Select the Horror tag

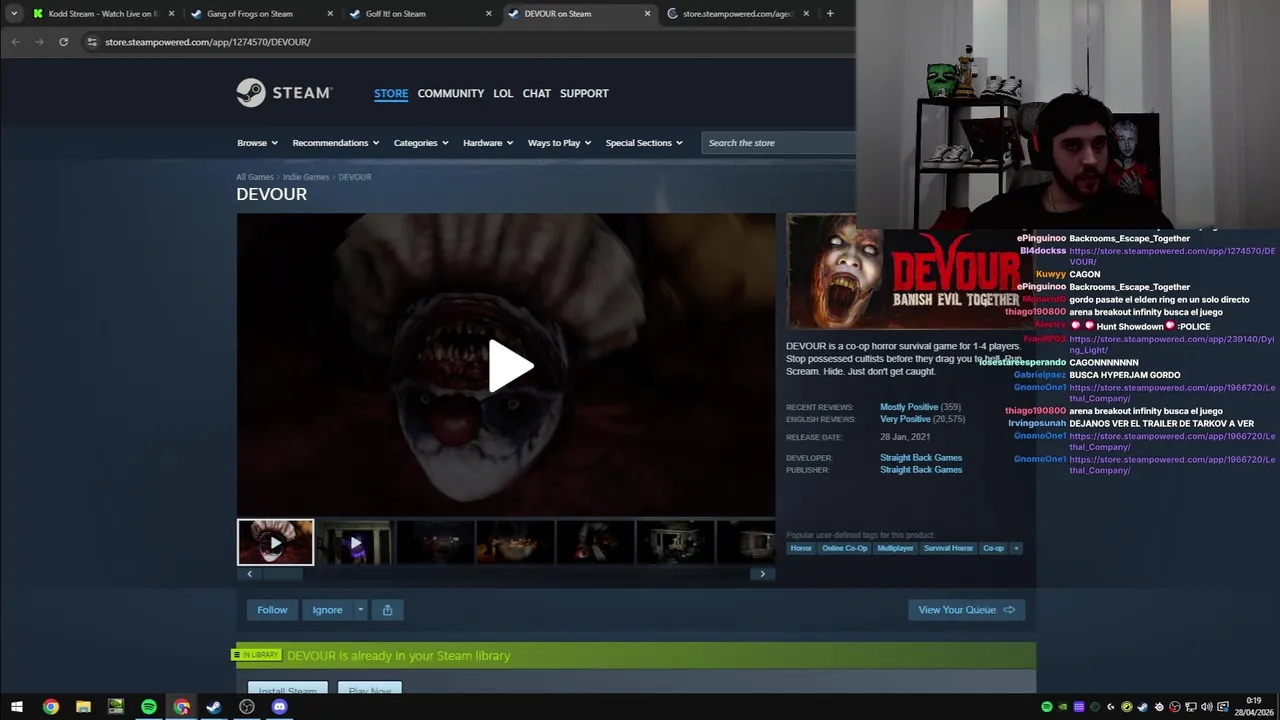[801, 548]
